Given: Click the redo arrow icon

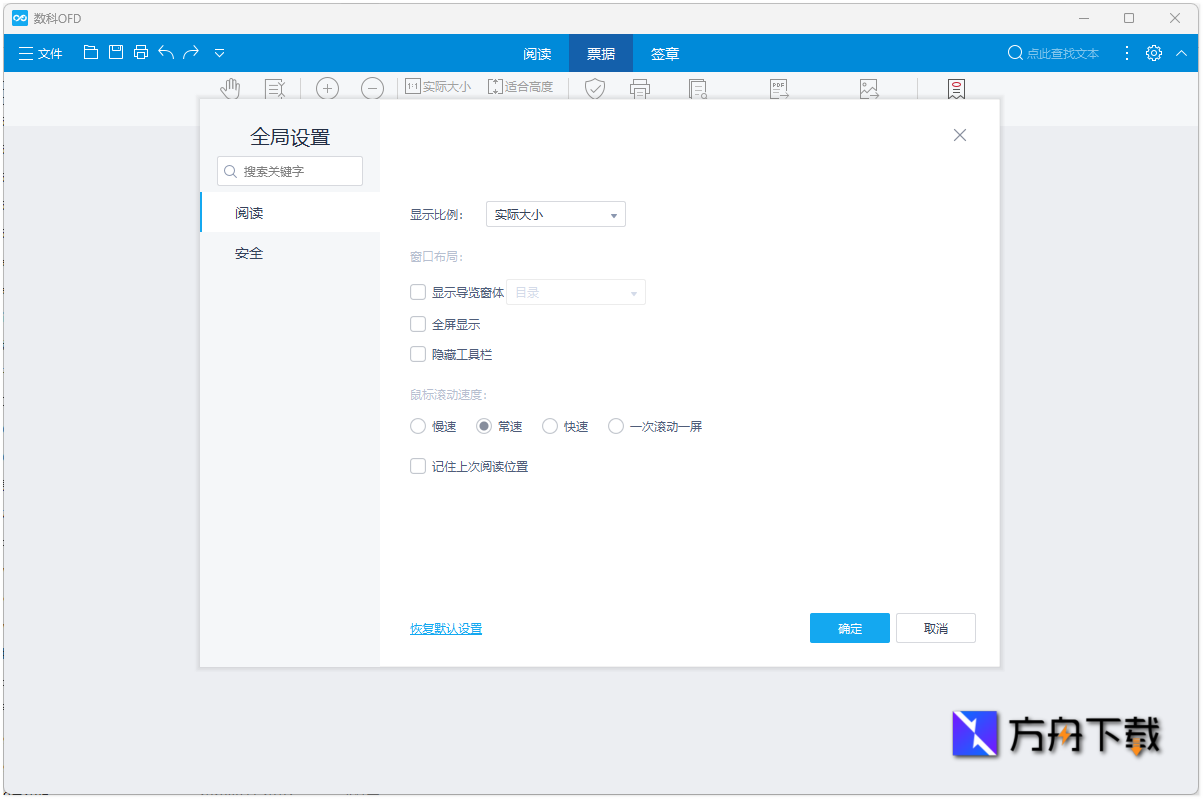Looking at the screenshot, I should [x=191, y=53].
